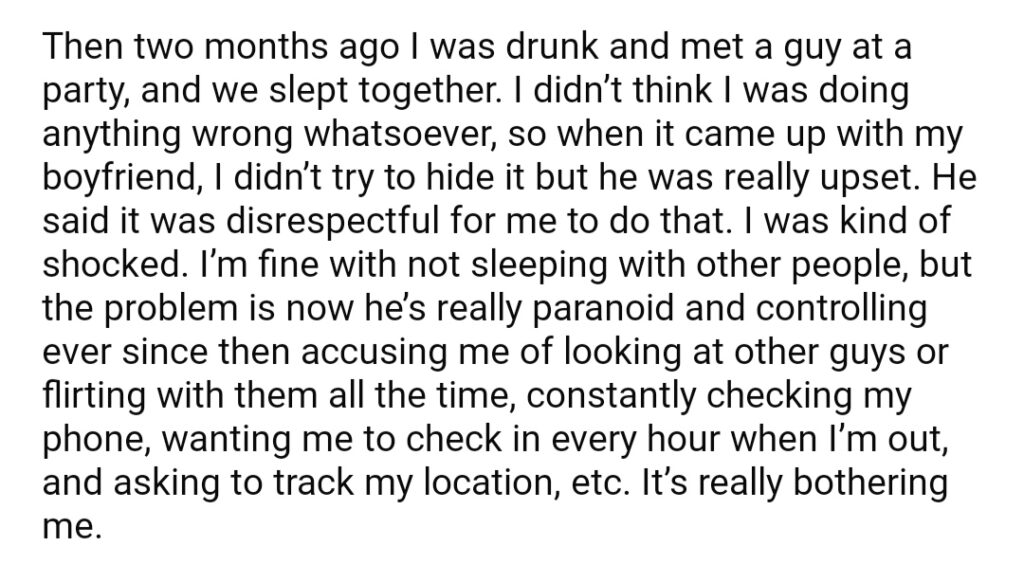Click the word "drunk" in the first line
Image resolution: width=1024 pixels, height=583 pixels.
tap(552, 47)
